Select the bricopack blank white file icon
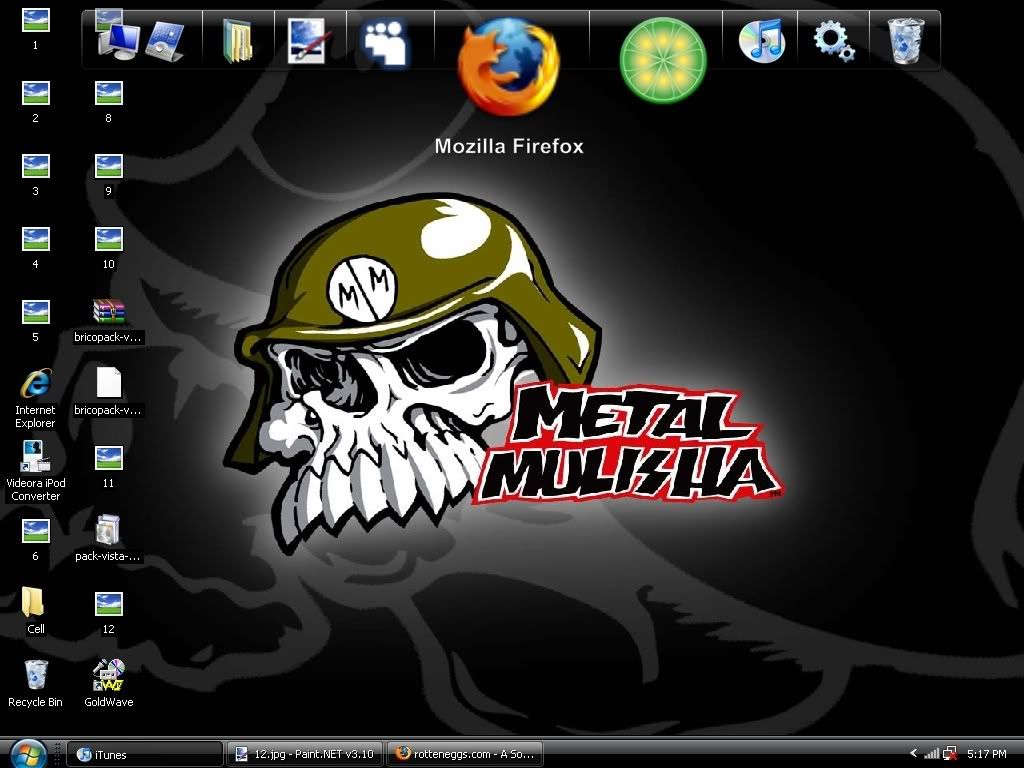 coord(108,392)
